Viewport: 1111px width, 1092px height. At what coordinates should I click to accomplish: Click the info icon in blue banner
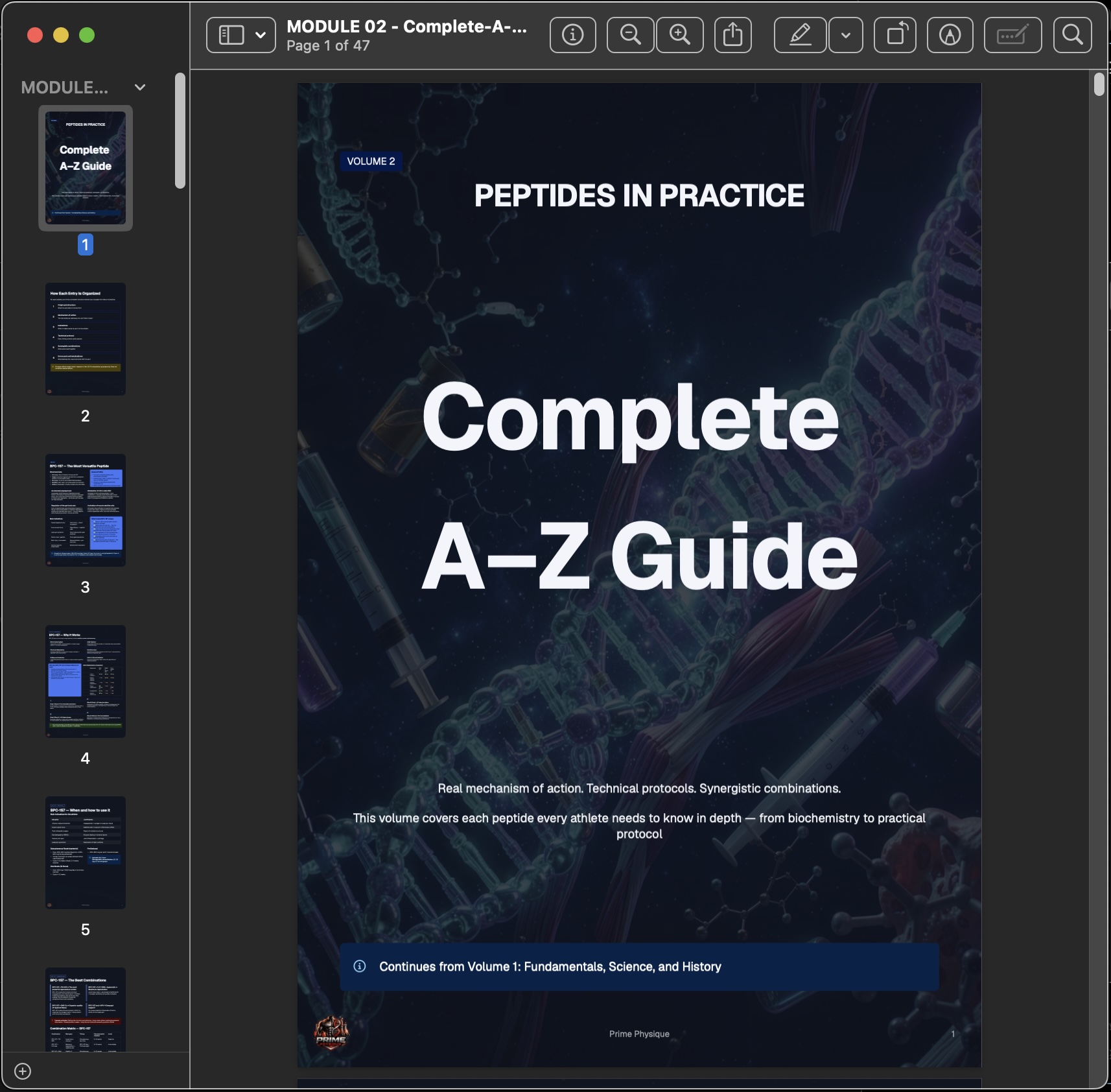pyautogui.click(x=360, y=966)
